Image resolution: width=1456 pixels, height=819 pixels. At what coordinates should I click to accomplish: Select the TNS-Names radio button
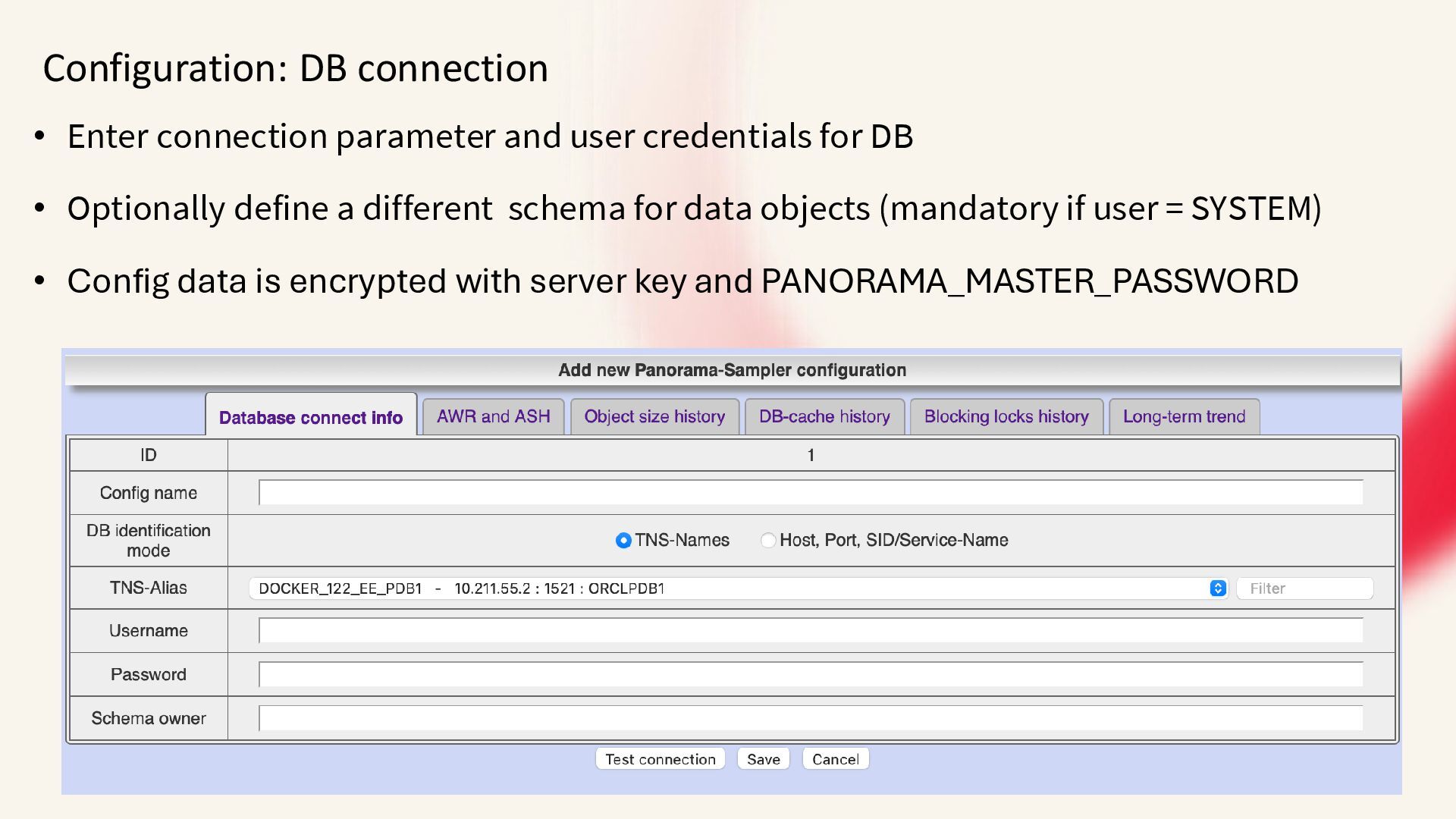pos(623,541)
